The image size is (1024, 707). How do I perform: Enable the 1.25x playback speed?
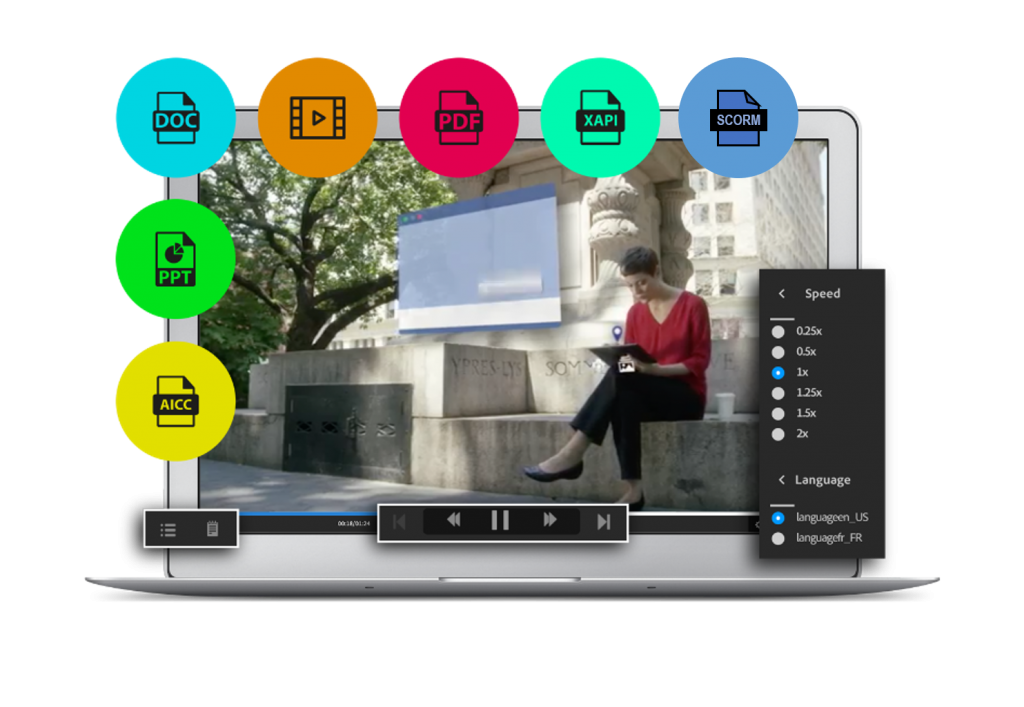[779, 393]
